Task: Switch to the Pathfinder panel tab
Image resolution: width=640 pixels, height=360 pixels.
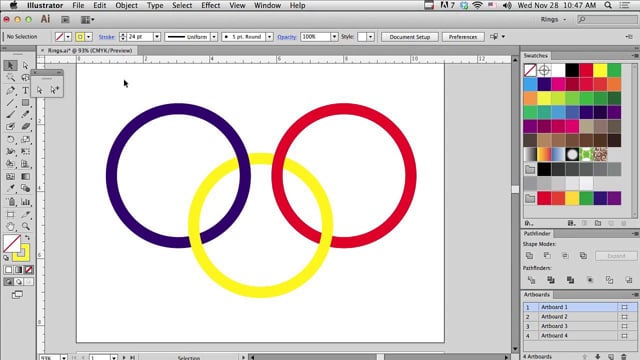Action: point(537,233)
